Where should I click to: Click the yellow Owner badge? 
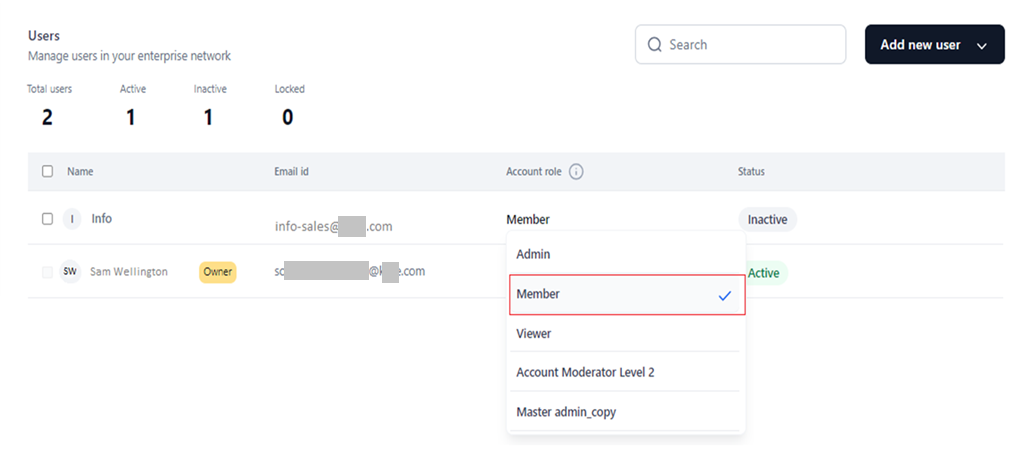pyautogui.click(x=217, y=272)
